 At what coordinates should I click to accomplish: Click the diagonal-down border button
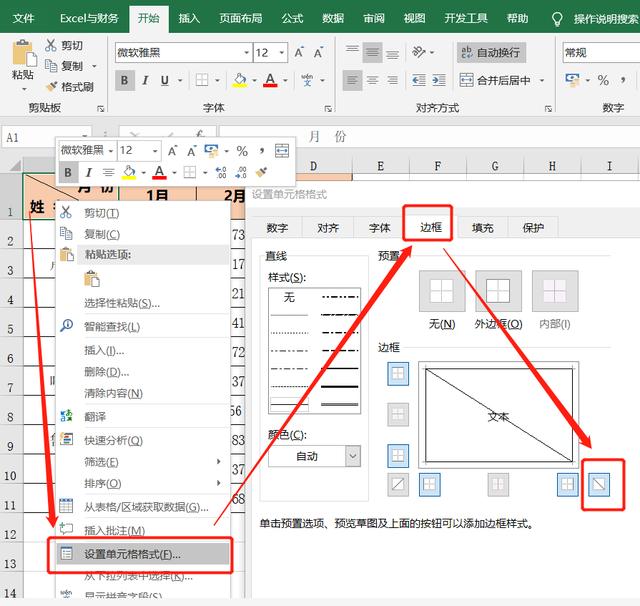599,484
